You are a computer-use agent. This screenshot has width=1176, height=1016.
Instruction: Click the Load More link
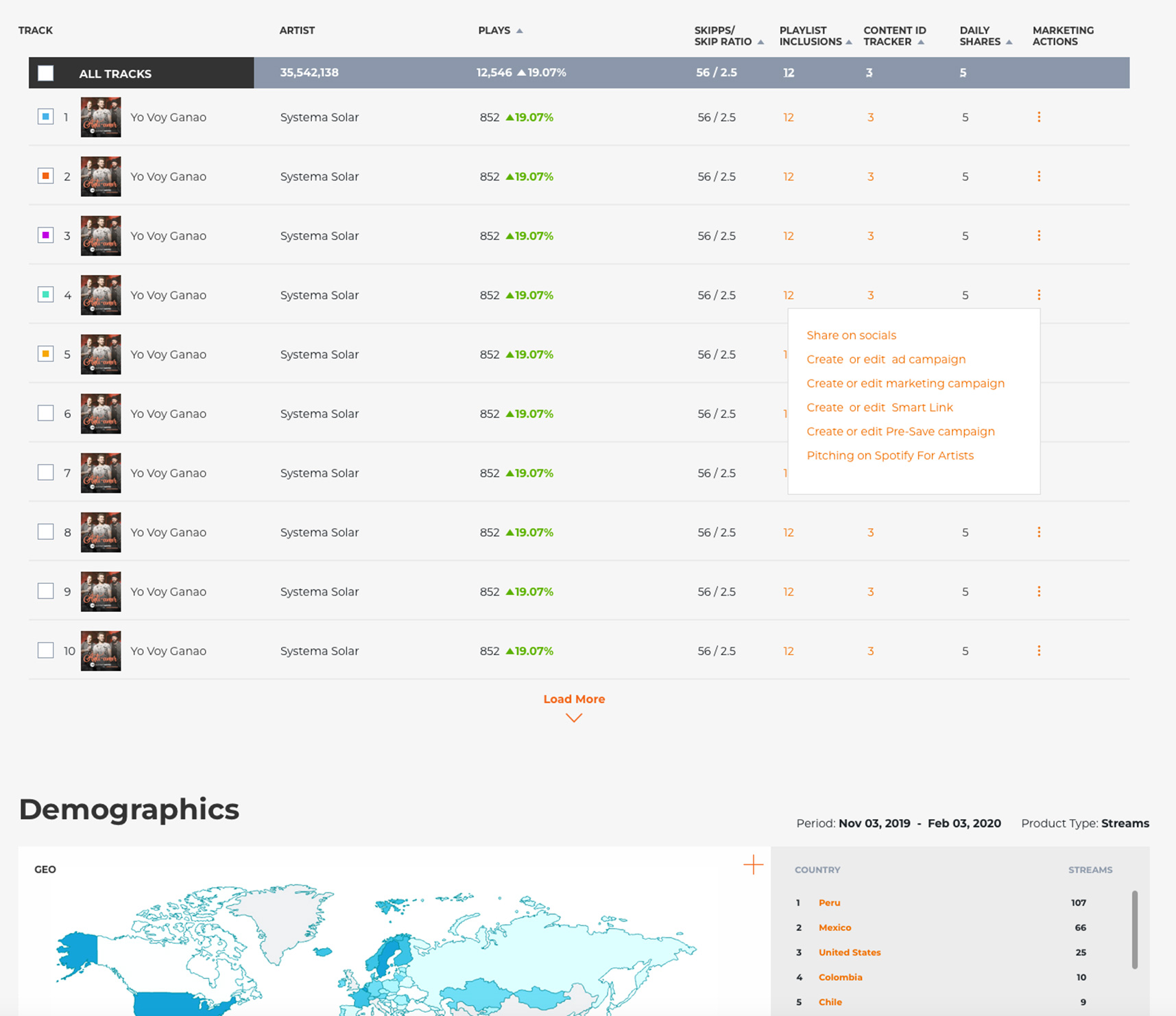point(574,699)
